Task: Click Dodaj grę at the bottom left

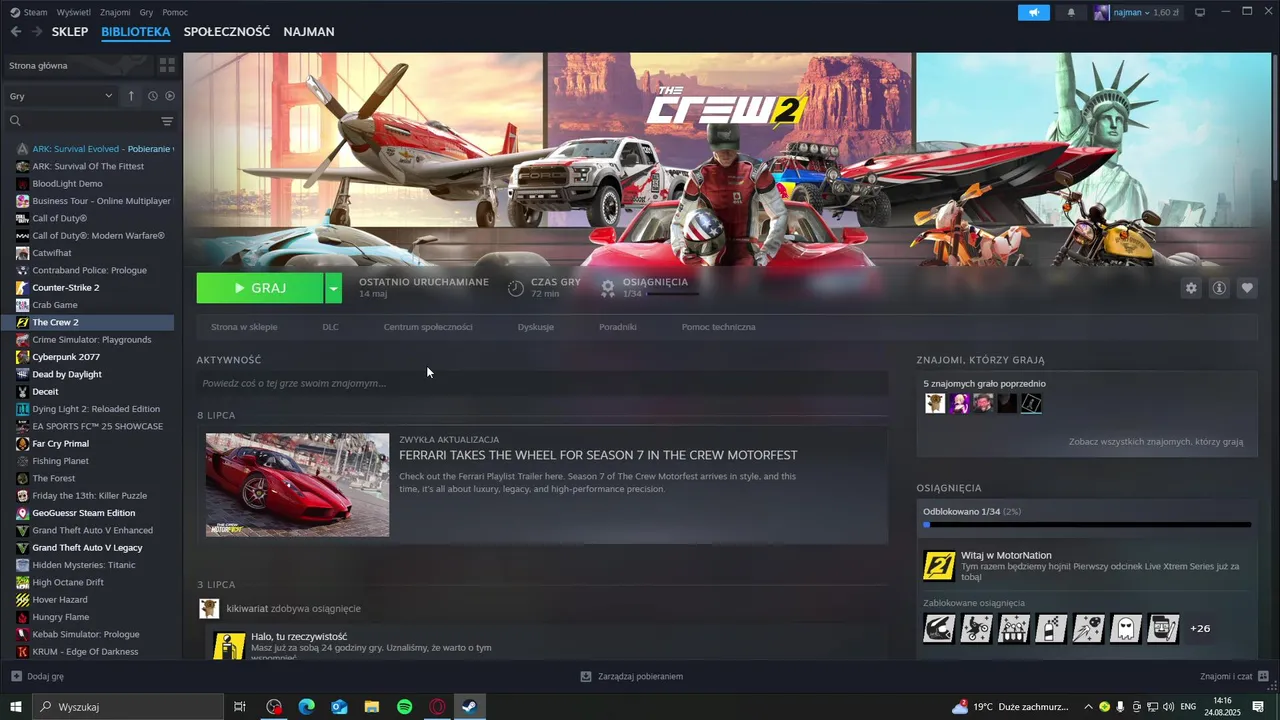Action: point(37,676)
